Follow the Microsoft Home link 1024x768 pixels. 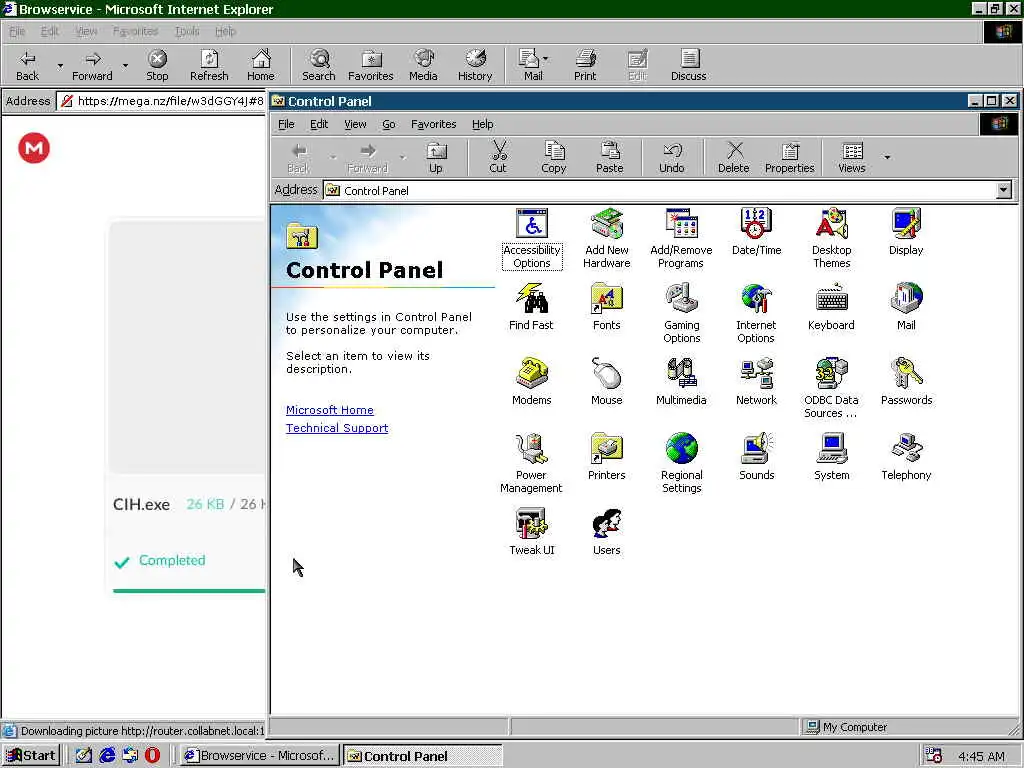pos(330,410)
